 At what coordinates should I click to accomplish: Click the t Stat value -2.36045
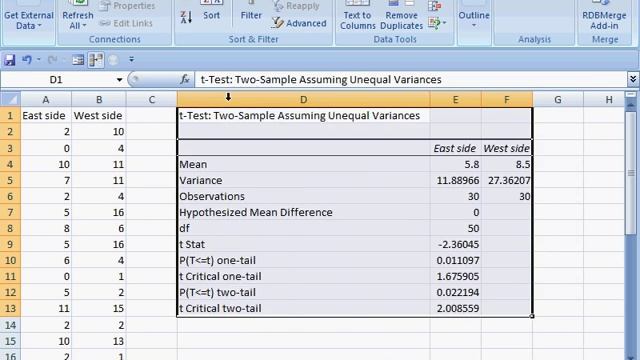point(456,244)
